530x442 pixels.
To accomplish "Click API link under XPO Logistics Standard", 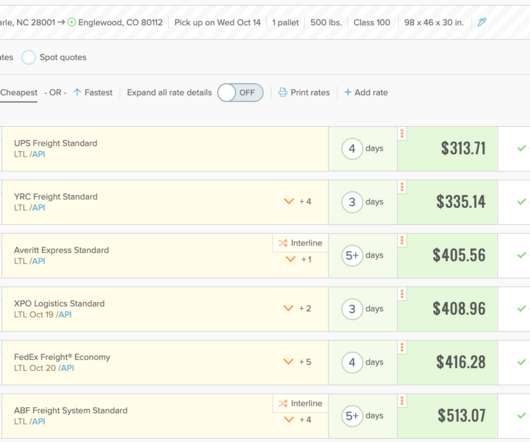I will pos(65,315).
